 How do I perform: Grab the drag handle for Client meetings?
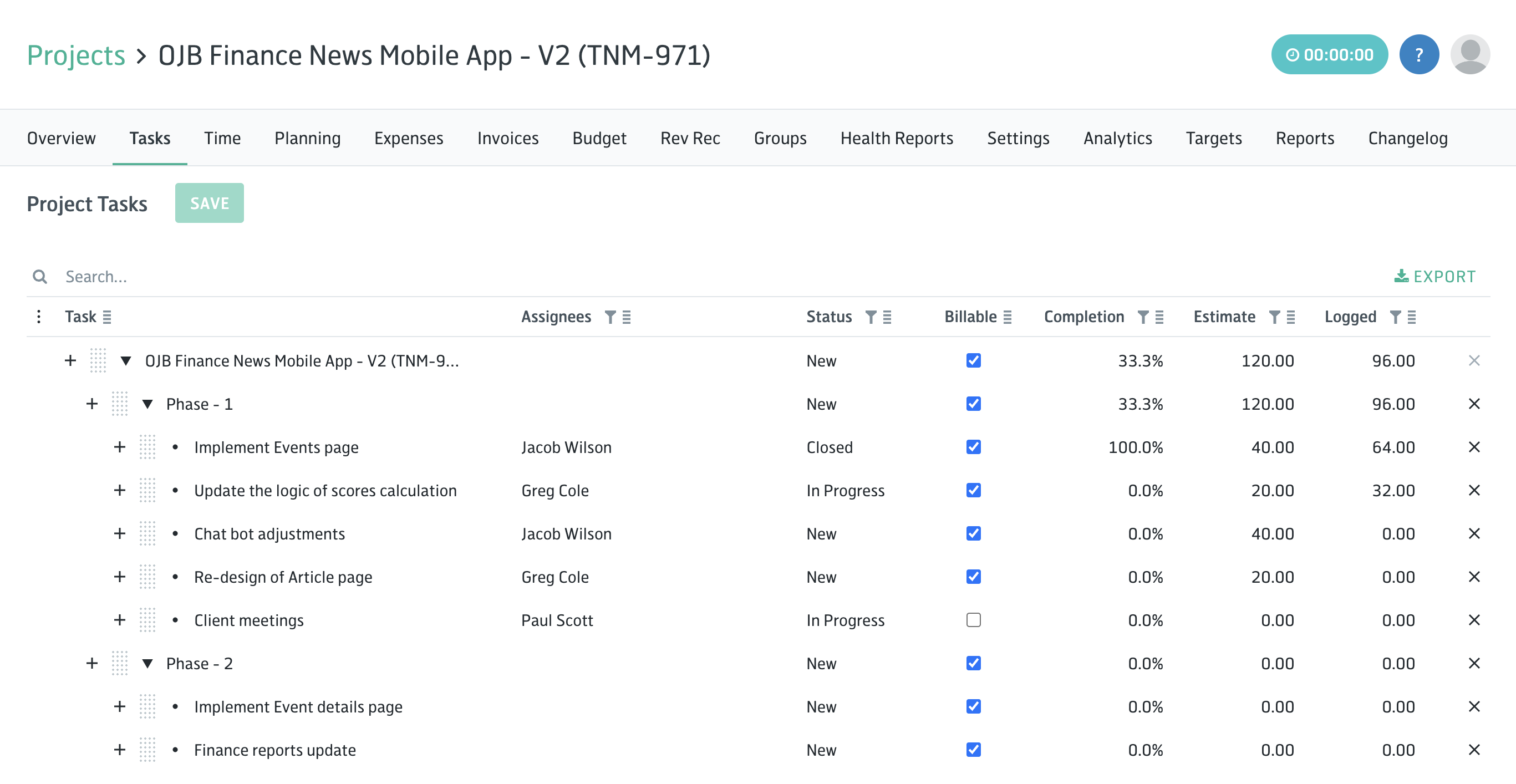click(x=147, y=620)
